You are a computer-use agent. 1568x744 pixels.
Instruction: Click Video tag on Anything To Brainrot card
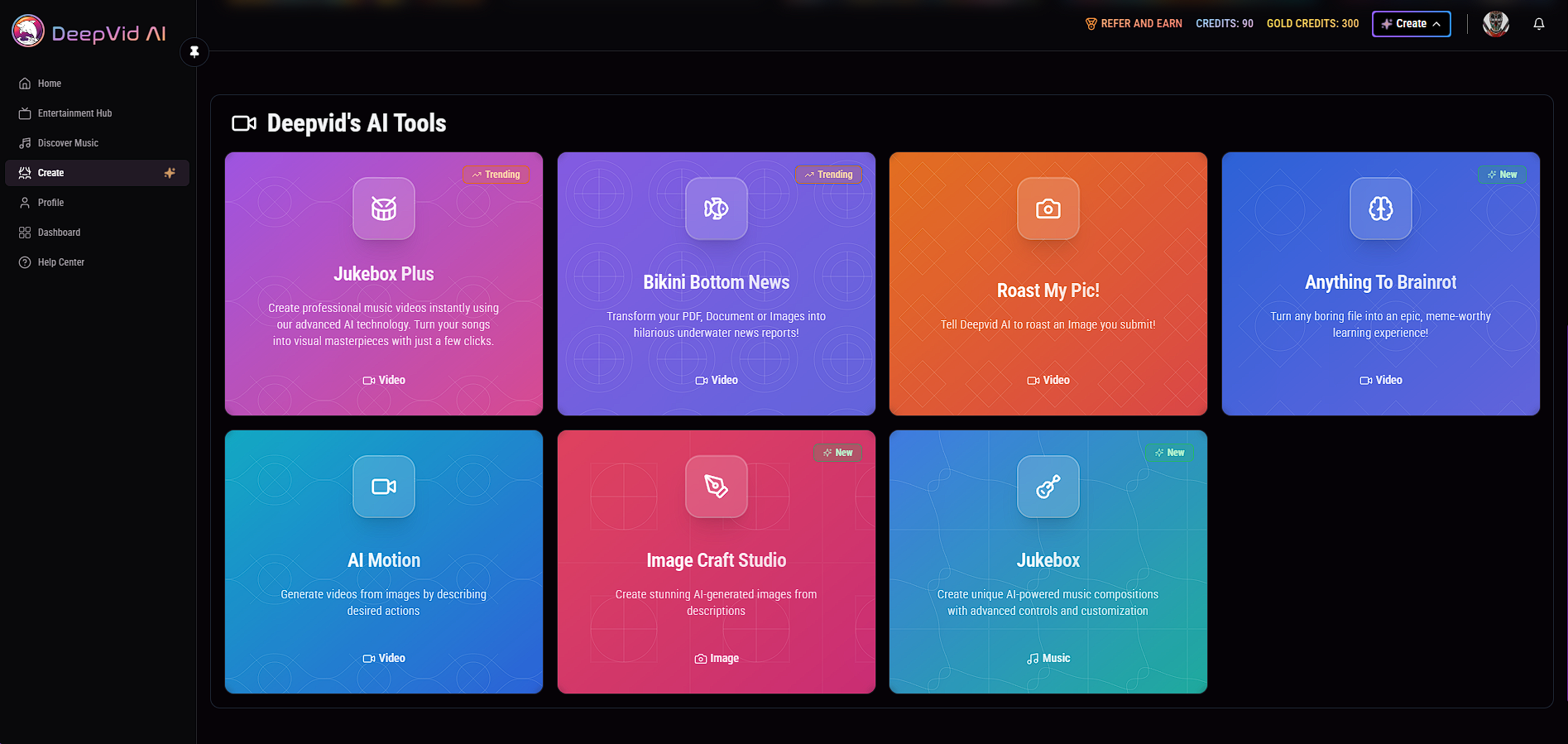pyautogui.click(x=1381, y=381)
